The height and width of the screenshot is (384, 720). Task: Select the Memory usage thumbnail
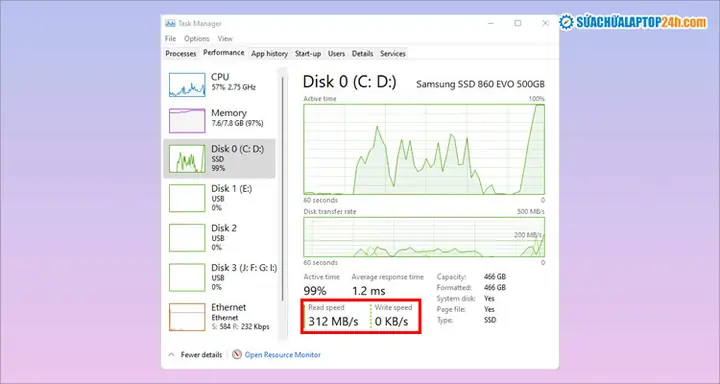(x=187, y=121)
